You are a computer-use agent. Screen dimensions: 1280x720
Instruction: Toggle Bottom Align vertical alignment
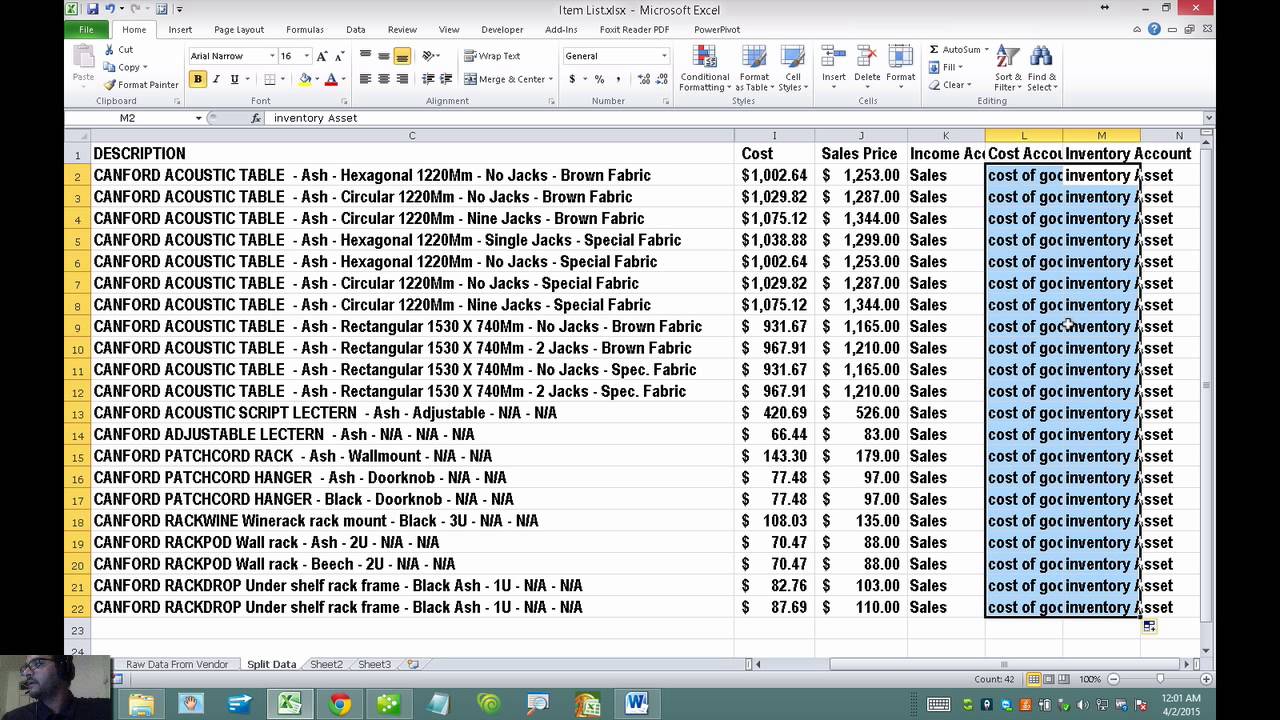tap(401, 56)
